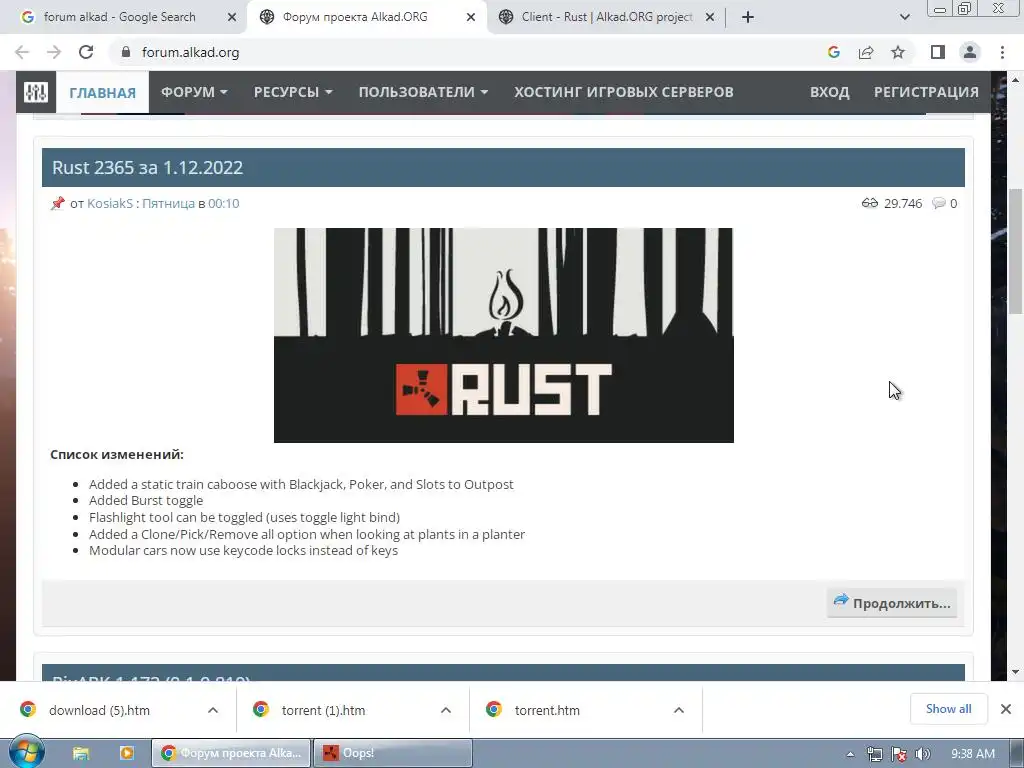This screenshot has width=1024, height=768.
Task: Reload the page with refresh icon
Action: point(86,52)
